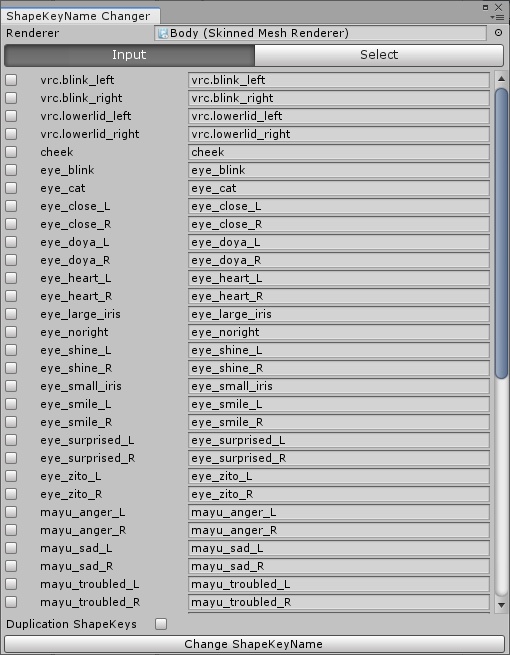Click the Change ShapeKeyName button
Screen dimensions: 510x655
click(x=254, y=644)
